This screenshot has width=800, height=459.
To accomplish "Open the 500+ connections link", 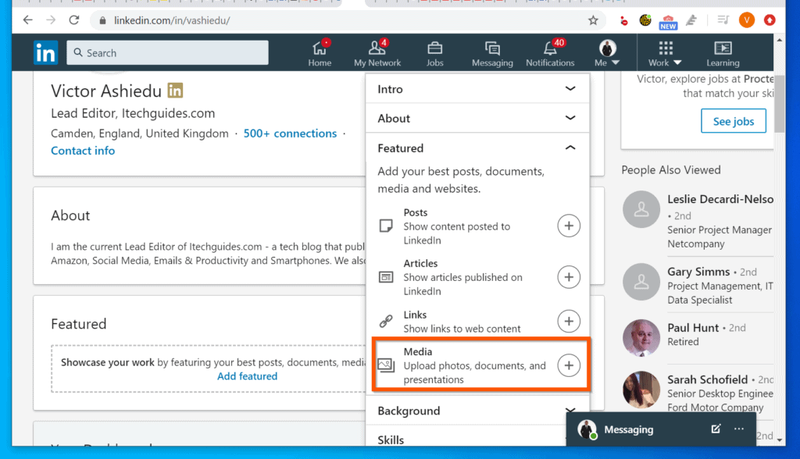I will tap(290, 133).
